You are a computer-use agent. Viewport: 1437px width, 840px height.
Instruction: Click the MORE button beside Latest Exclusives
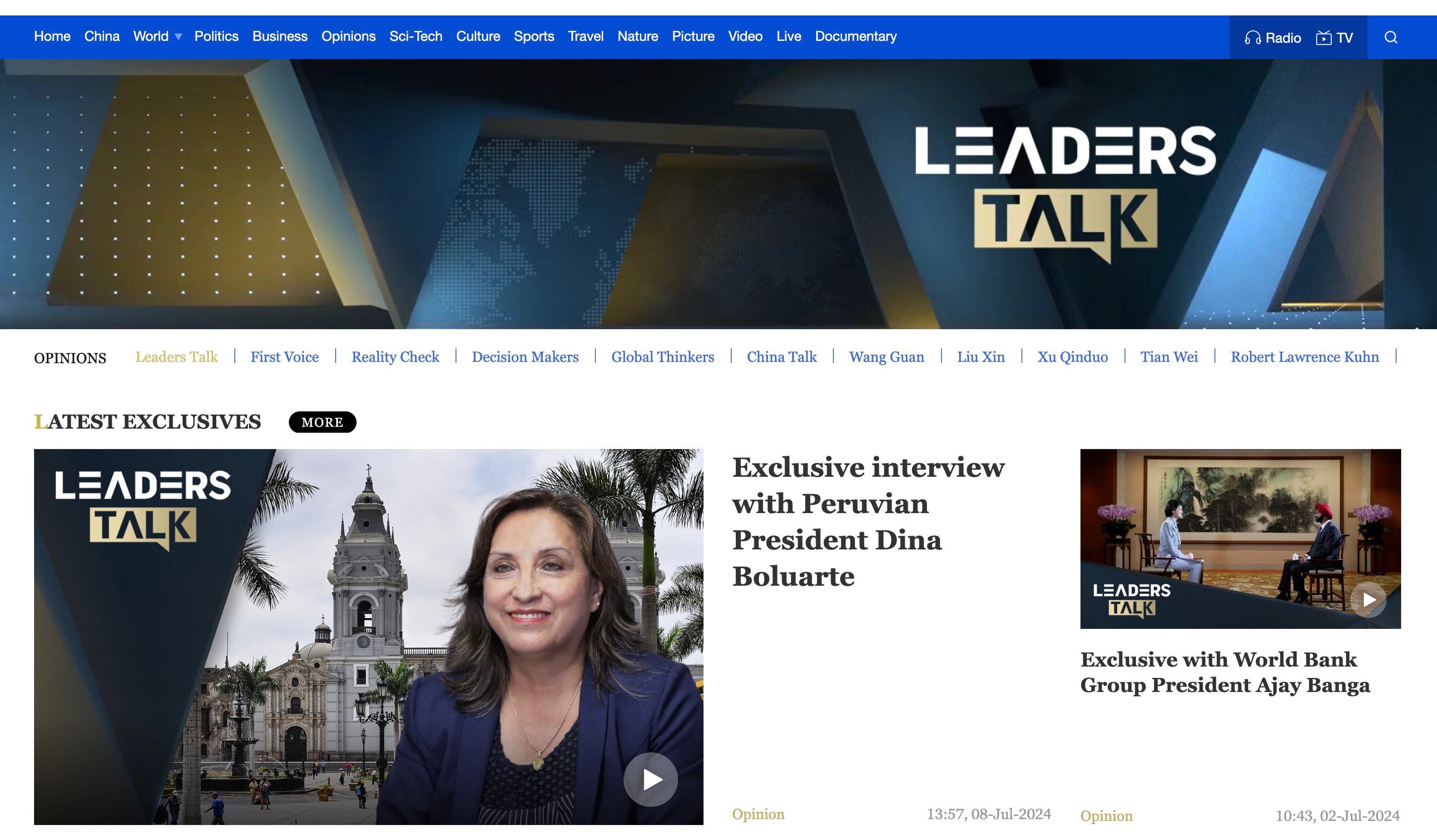click(x=322, y=422)
